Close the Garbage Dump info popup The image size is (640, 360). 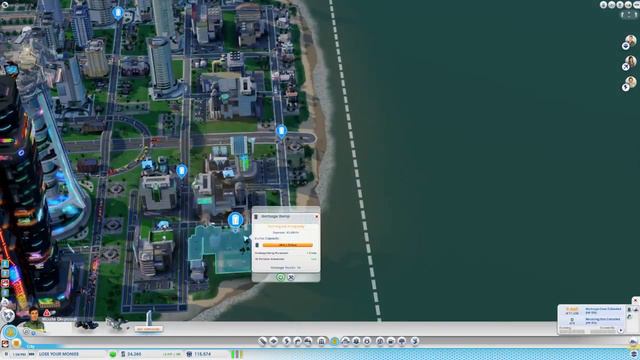[316, 216]
